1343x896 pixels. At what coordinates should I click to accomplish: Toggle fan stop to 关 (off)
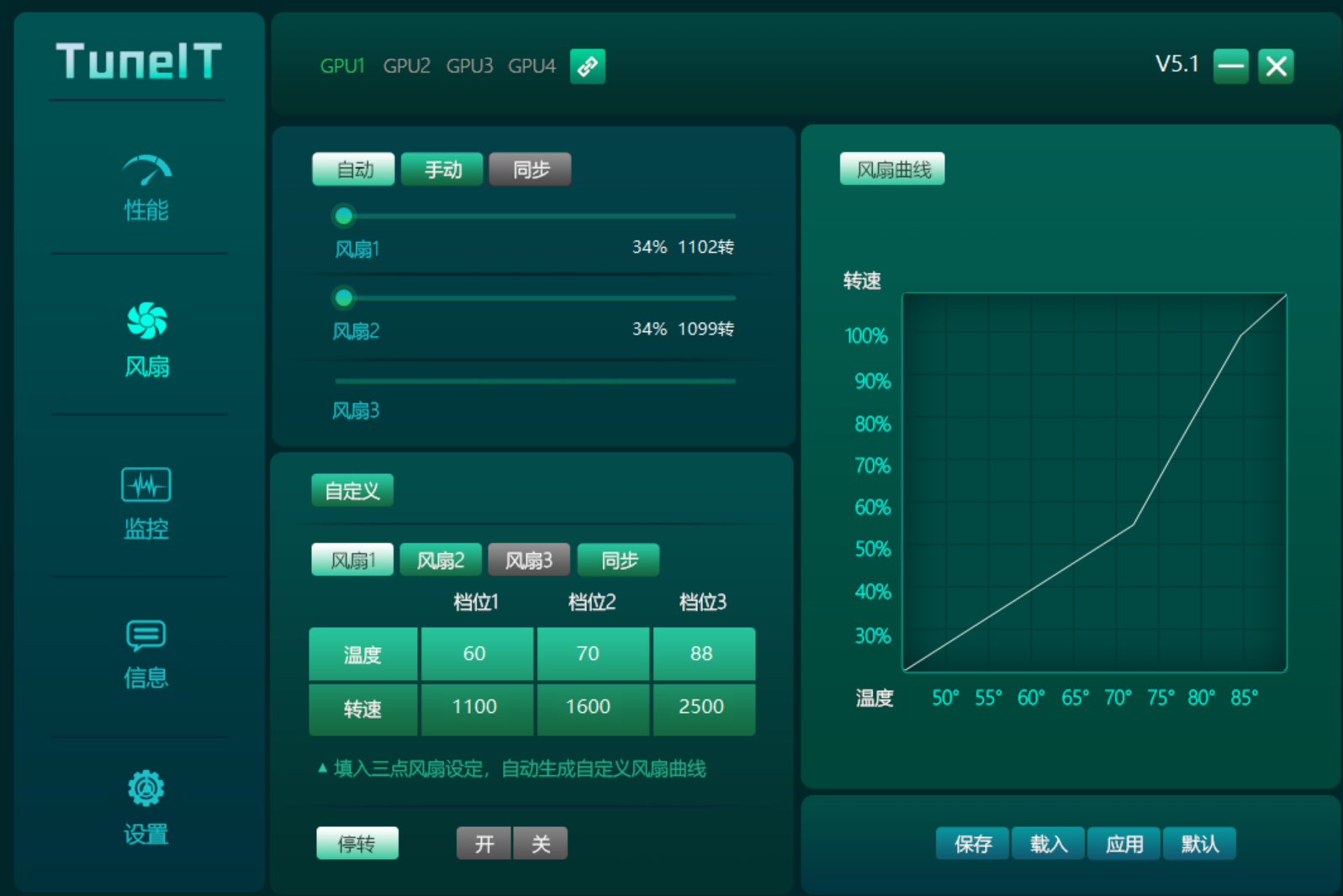point(541,843)
